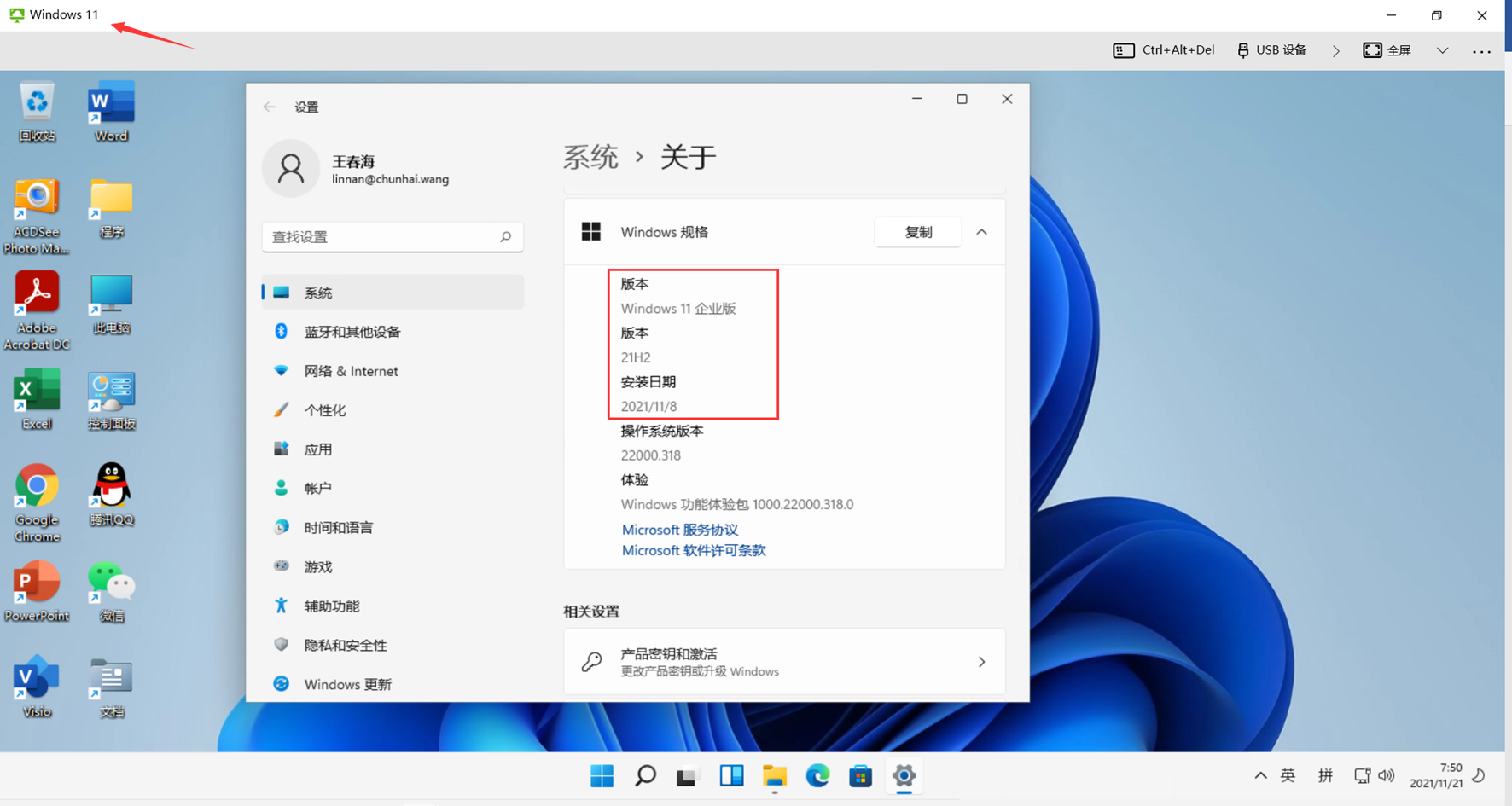Open 蓝牙和其他设备 settings

pyautogui.click(x=393, y=332)
